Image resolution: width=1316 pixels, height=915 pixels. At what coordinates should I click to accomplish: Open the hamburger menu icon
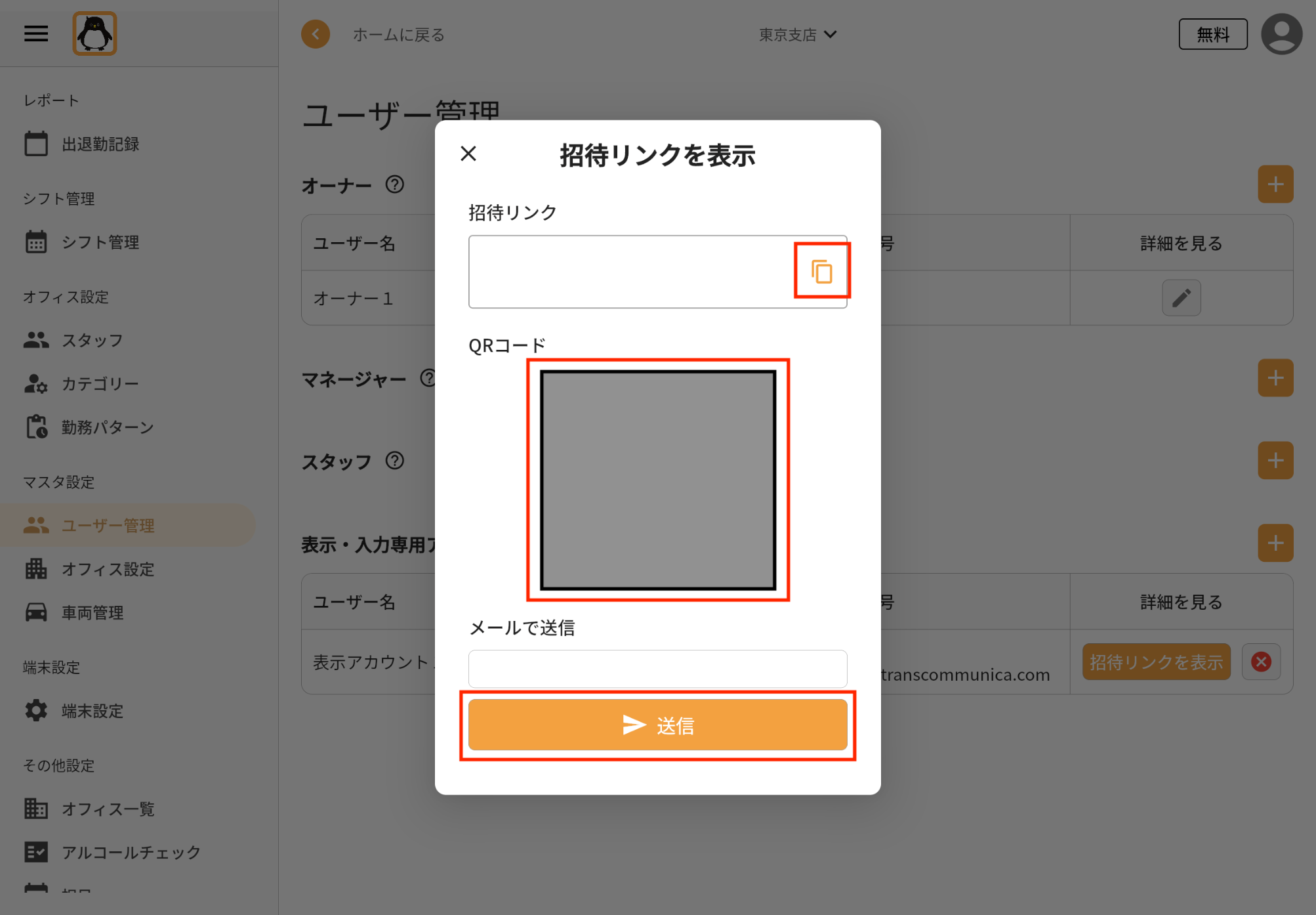[x=36, y=33]
